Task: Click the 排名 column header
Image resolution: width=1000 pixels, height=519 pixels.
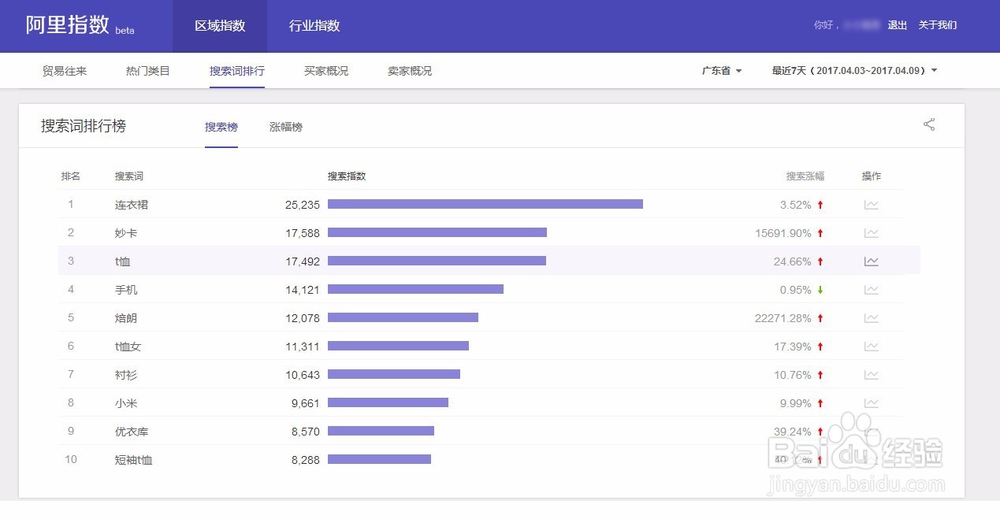Action: click(x=71, y=176)
